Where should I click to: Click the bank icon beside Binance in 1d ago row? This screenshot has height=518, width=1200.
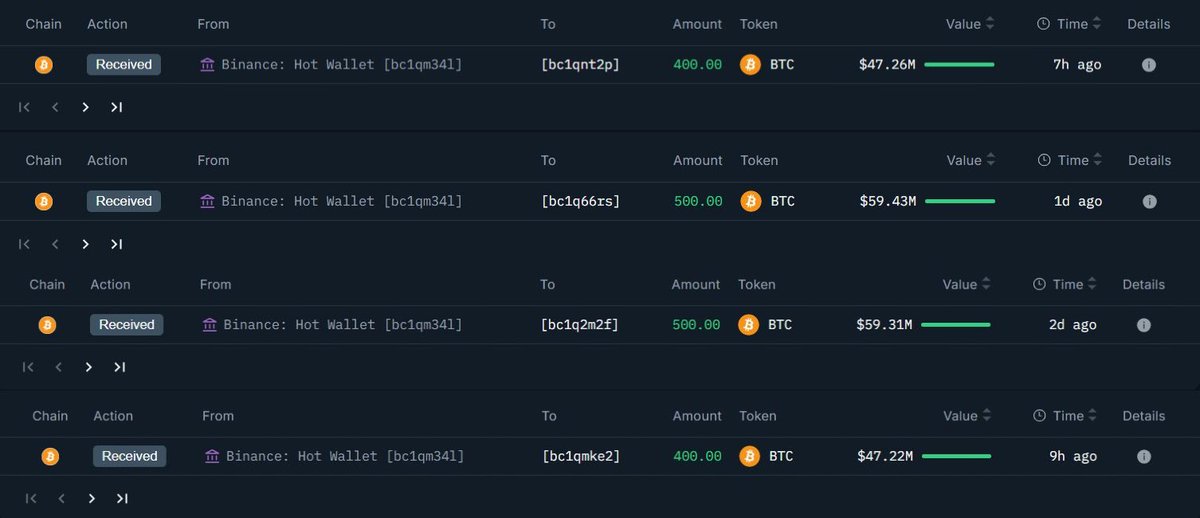207,202
